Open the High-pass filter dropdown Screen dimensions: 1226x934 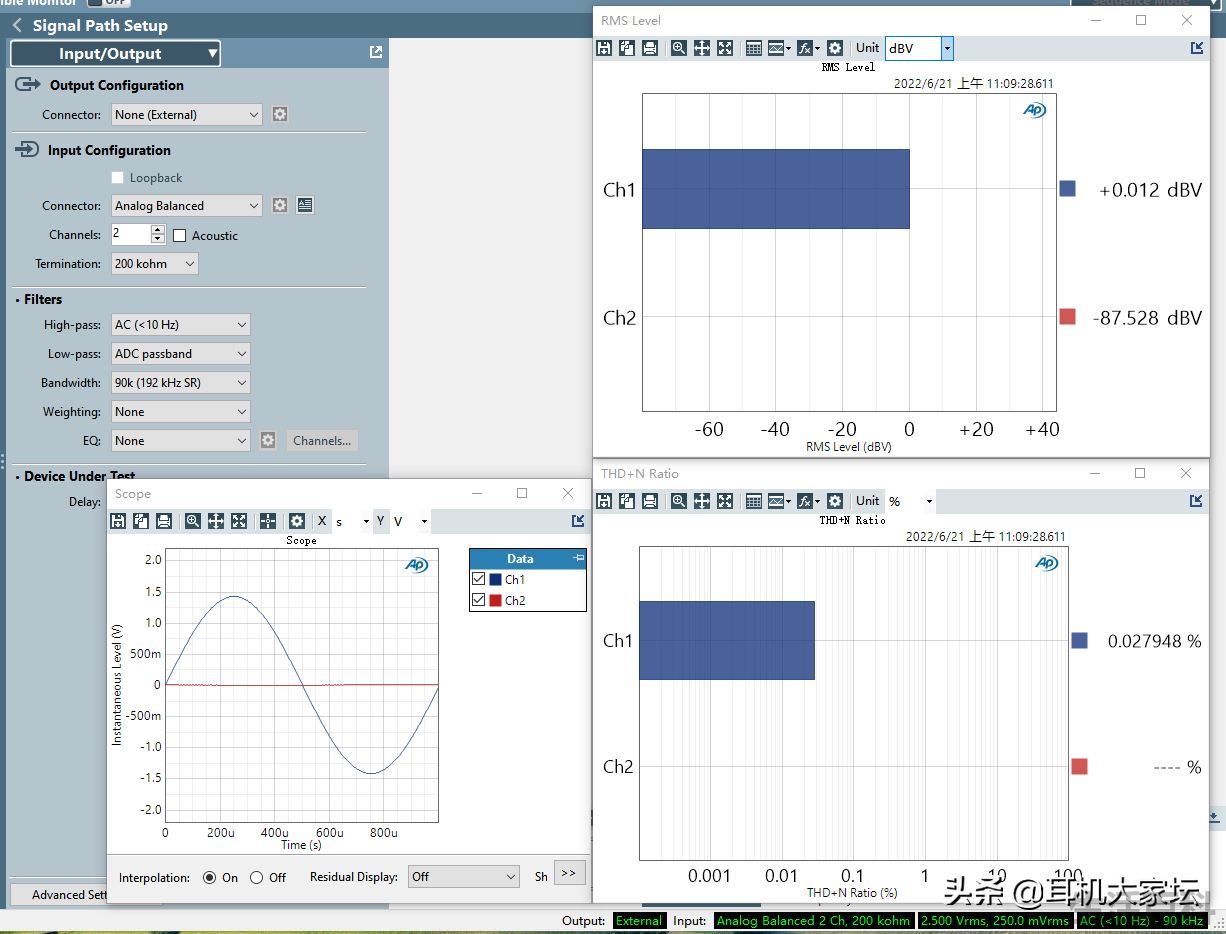(180, 325)
